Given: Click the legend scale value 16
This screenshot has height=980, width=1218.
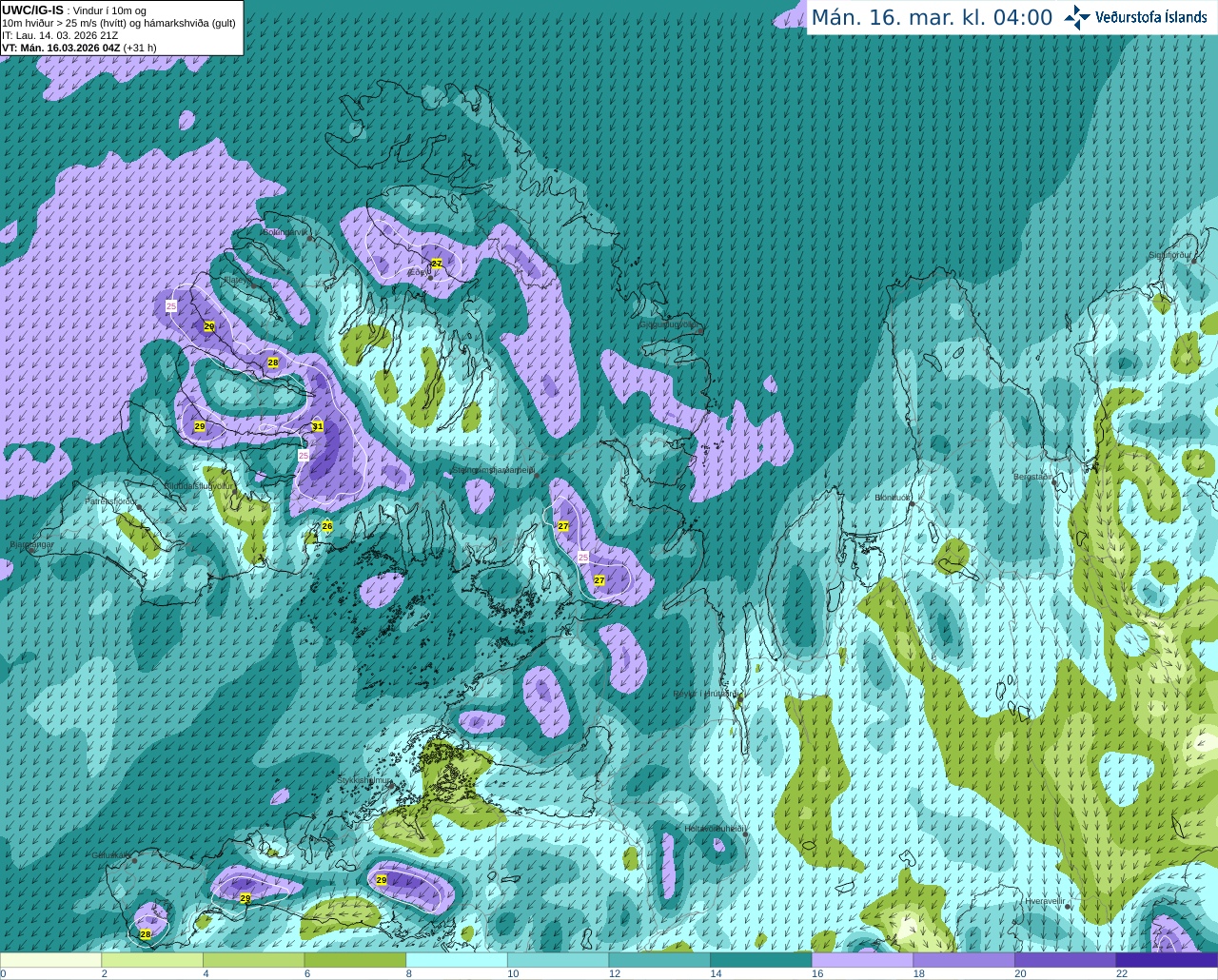Looking at the screenshot, I should pos(817,973).
